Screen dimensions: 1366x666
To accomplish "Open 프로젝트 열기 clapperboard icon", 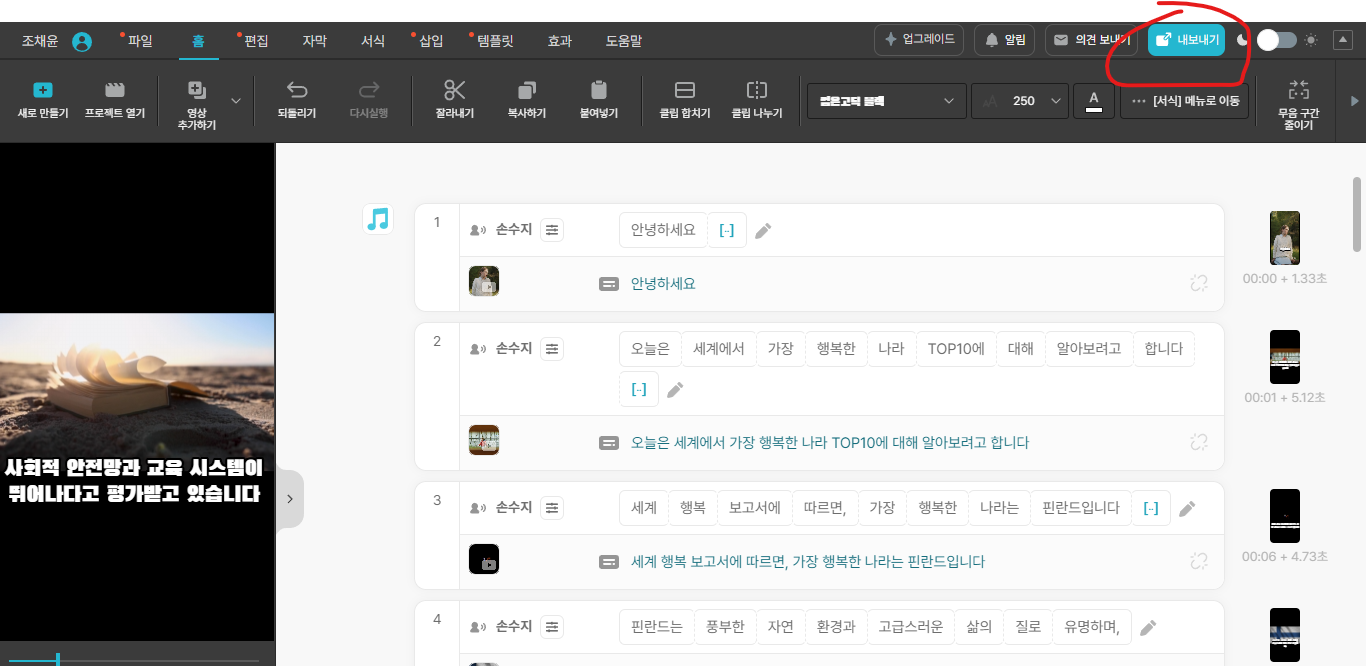I will click(115, 89).
